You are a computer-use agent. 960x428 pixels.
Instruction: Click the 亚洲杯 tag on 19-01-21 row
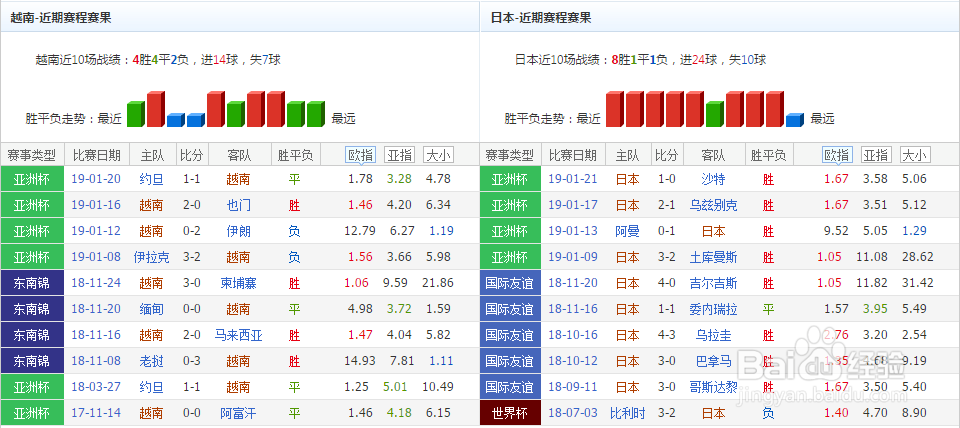coord(509,179)
